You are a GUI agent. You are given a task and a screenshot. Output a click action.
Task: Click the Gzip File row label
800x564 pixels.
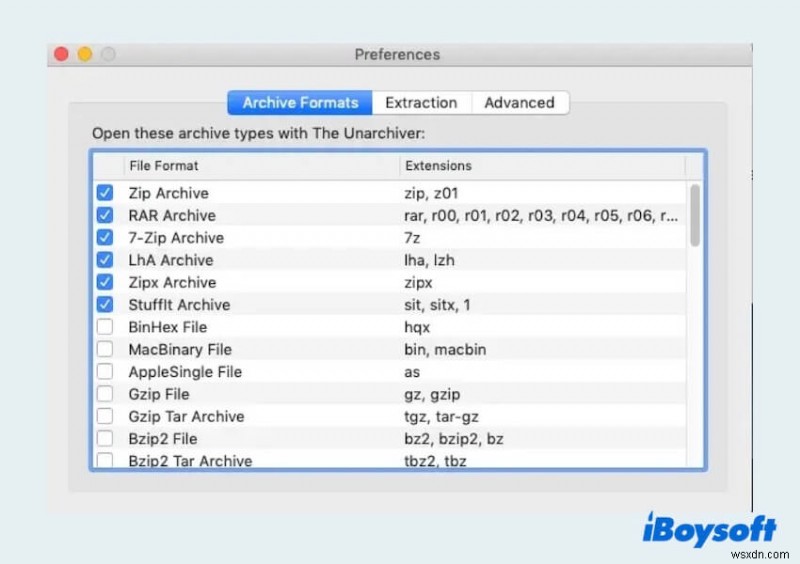pos(159,395)
